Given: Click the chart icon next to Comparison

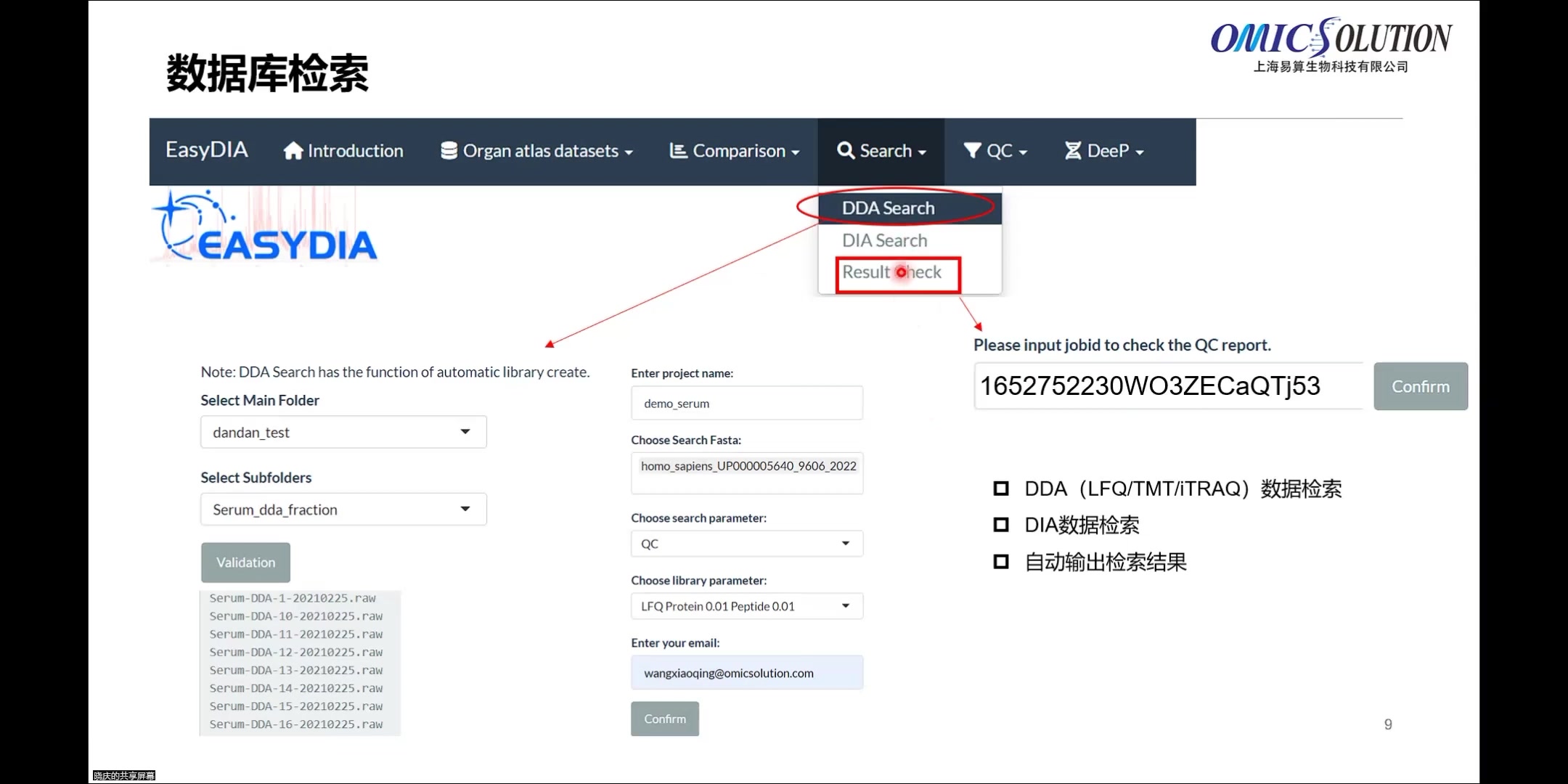Looking at the screenshot, I should pyautogui.click(x=678, y=150).
